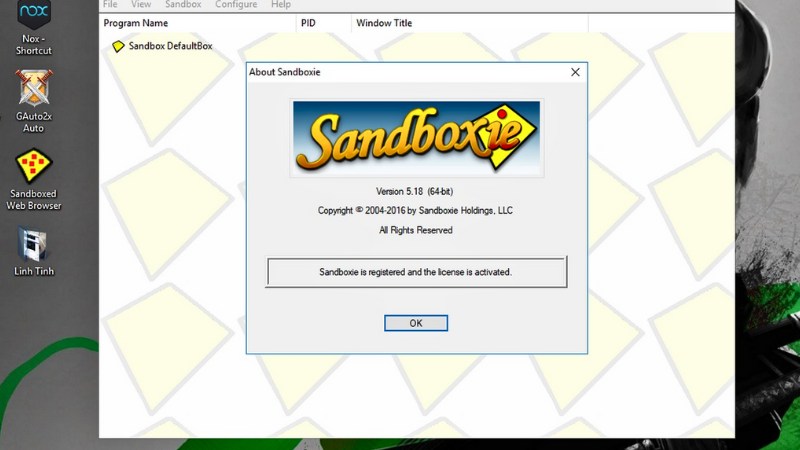The width and height of the screenshot is (800, 450).
Task: Select the Nox Shortcut desktop icon
Action: coord(34,28)
